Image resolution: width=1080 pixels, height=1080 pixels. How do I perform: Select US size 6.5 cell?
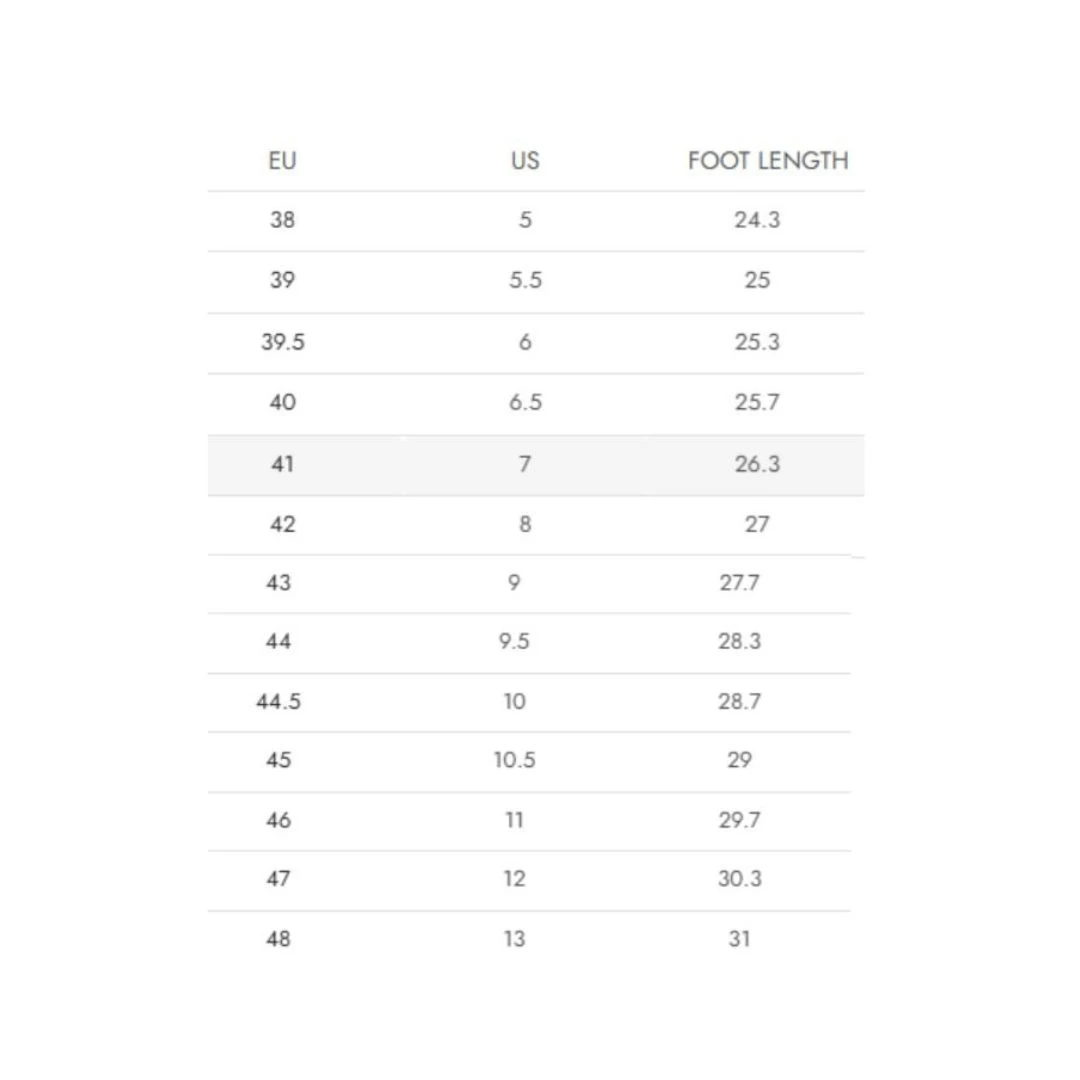(x=525, y=403)
